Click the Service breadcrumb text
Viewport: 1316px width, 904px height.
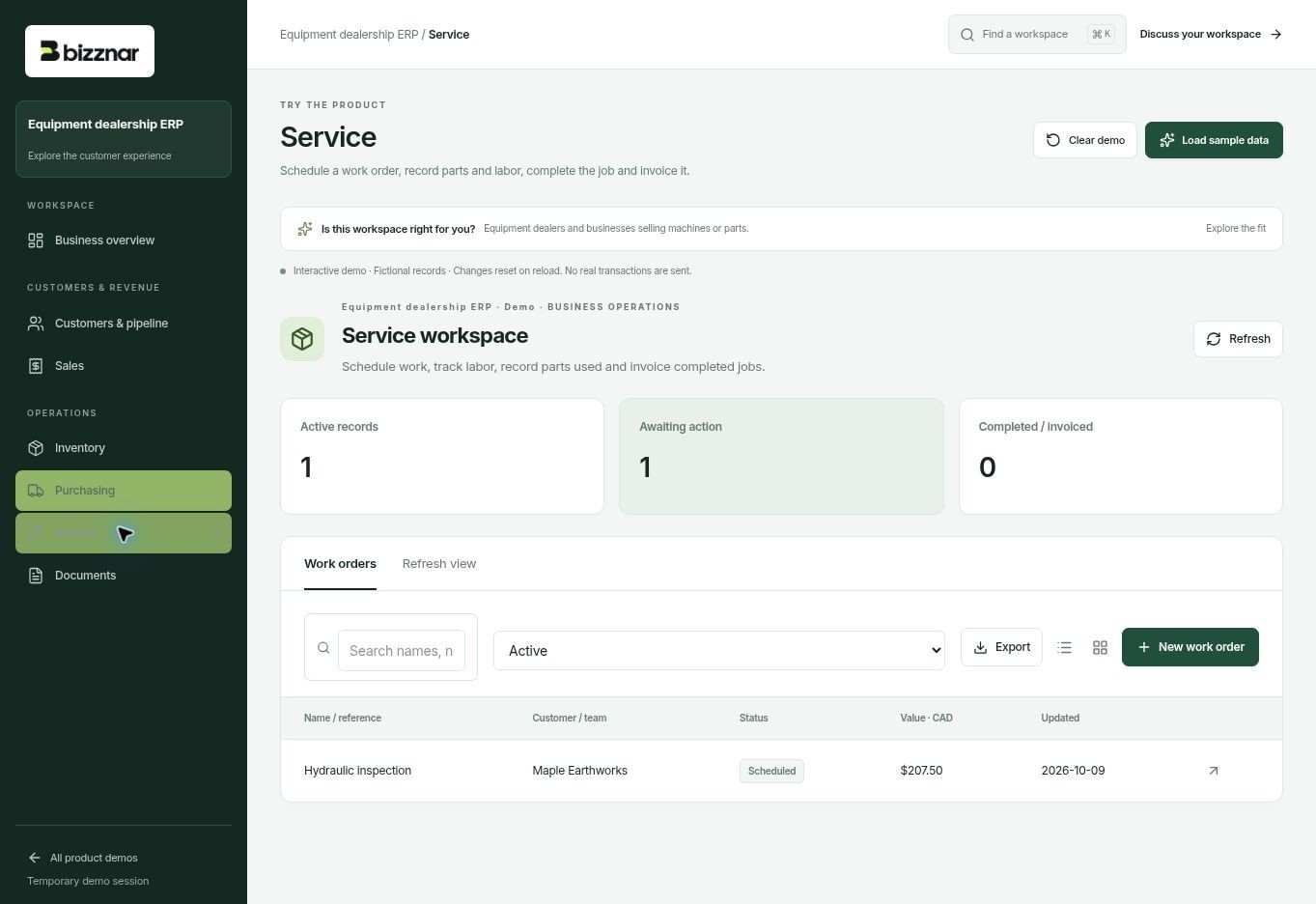449,35
